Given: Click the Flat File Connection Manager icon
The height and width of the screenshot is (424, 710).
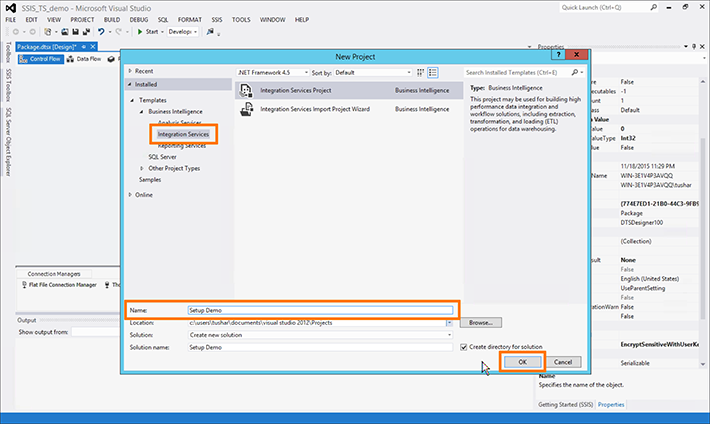Looking at the screenshot, I should [24, 285].
